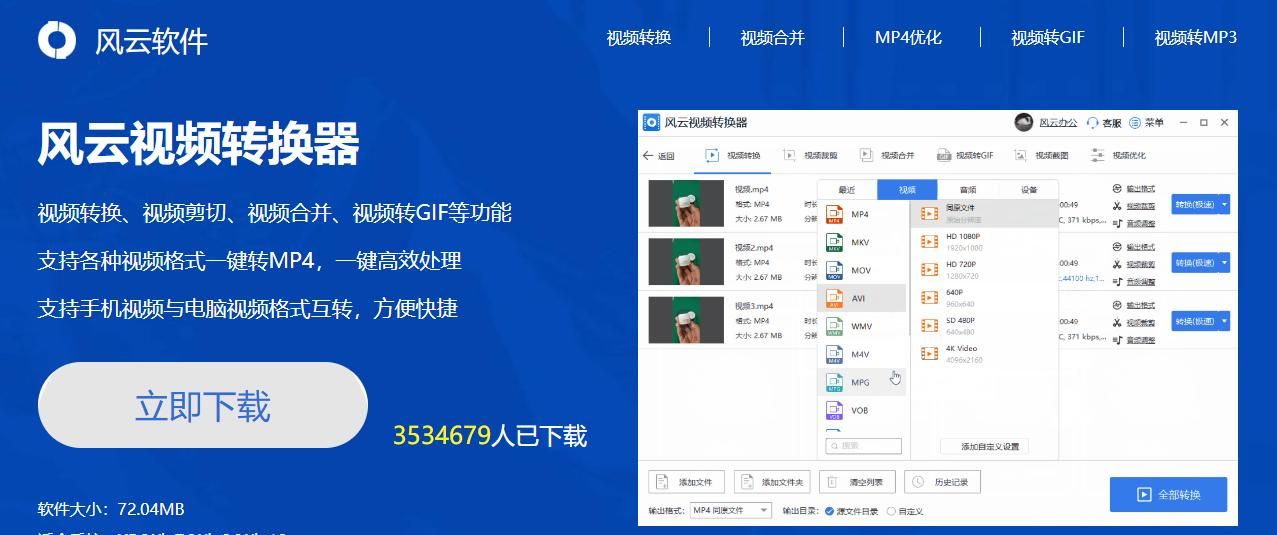Click 转换(极速) for 视频.mp4
This screenshot has height=535, width=1277.
[1193, 204]
